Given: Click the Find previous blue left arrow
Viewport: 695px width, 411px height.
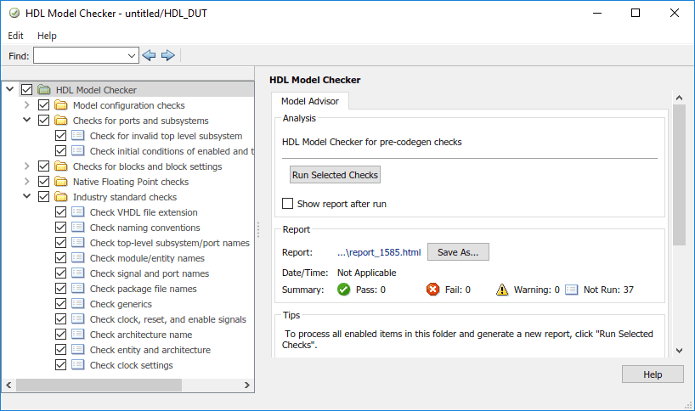Looking at the screenshot, I should coord(149,55).
